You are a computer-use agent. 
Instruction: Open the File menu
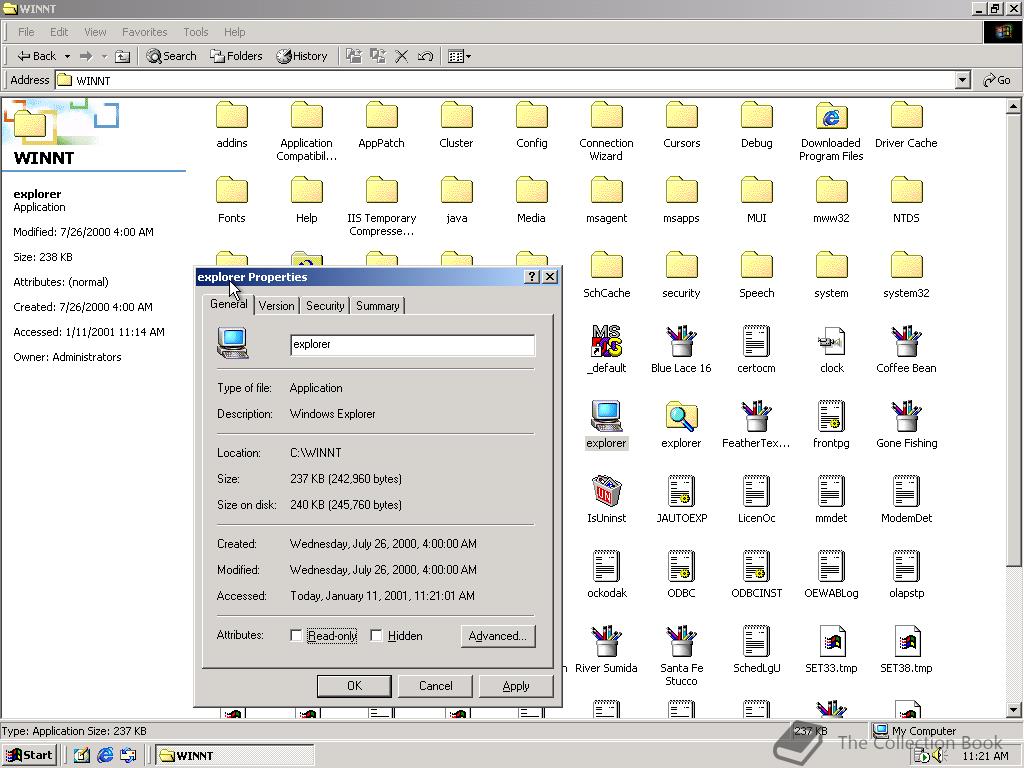[26, 32]
